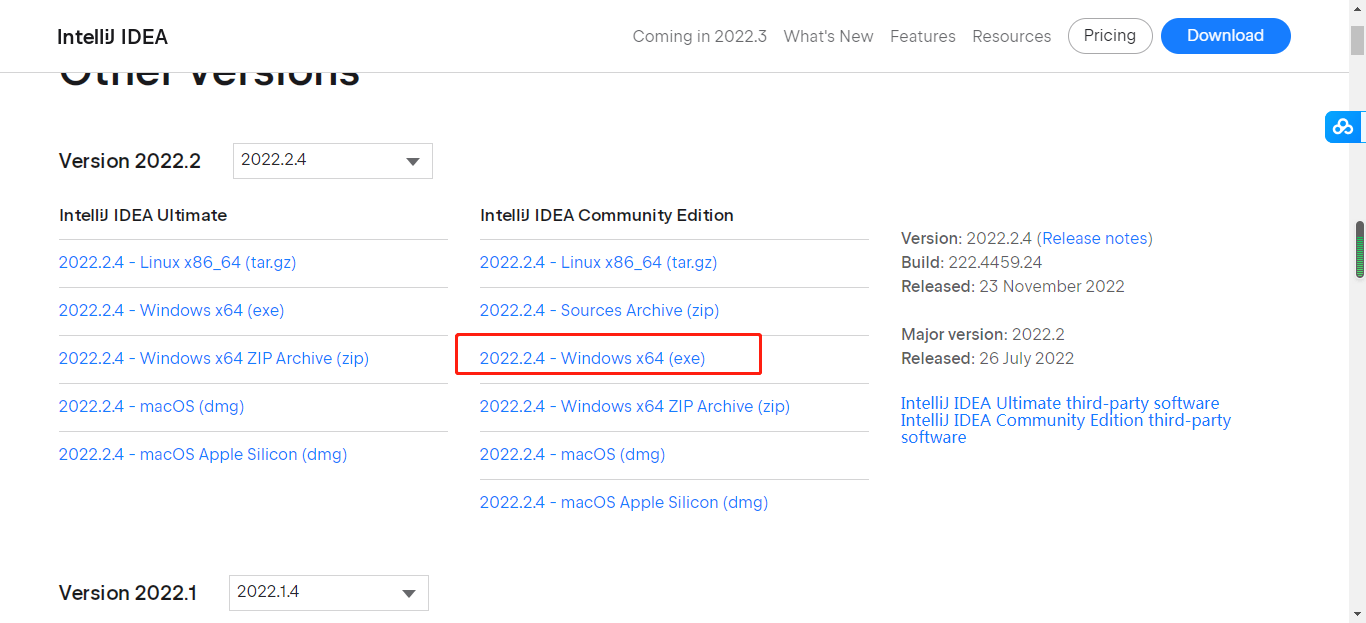Download Community 2022.2.4 Linux x86_64 tar.gz
Image resolution: width=1366 pixels, height=623 pixels.
click(599, 262)
